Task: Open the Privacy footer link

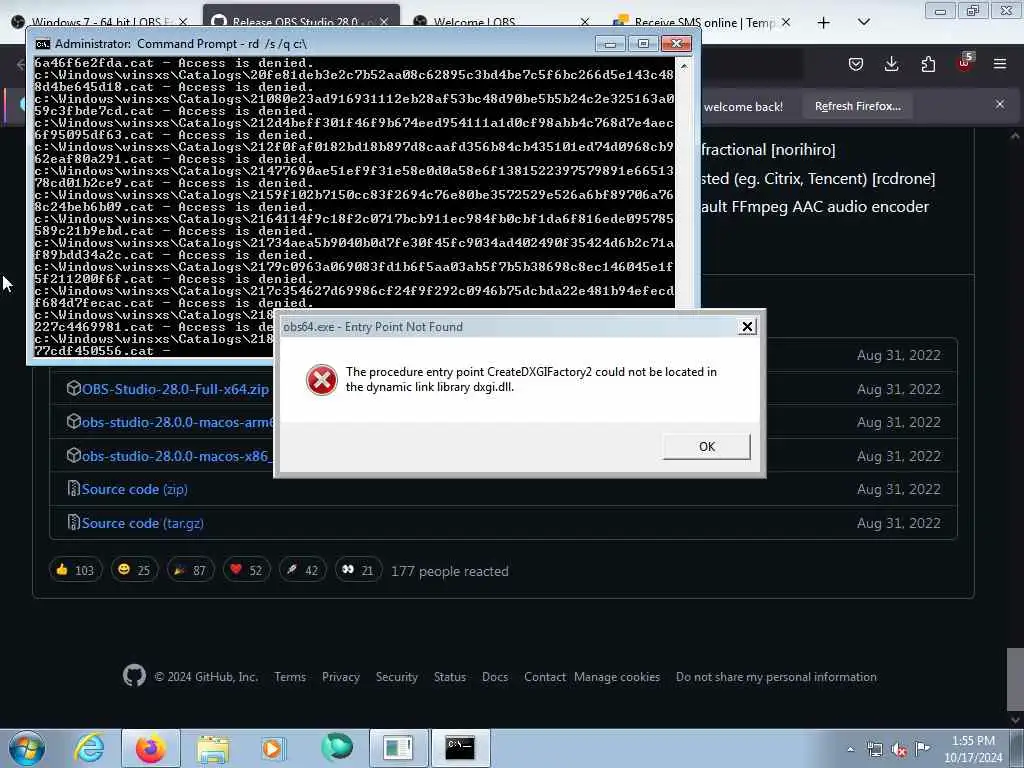Action: (341, 677)
